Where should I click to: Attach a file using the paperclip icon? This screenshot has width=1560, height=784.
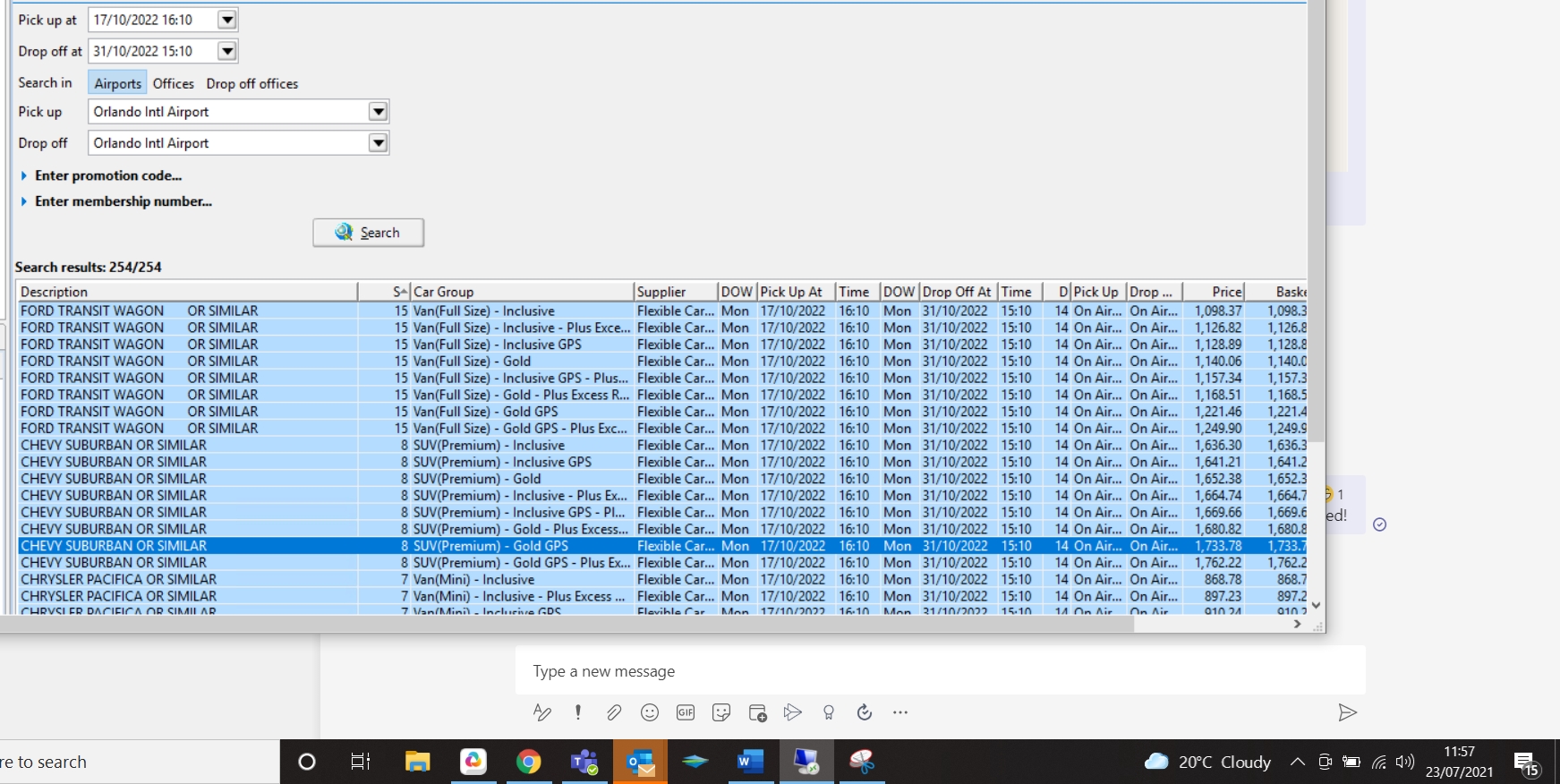(614, 712)
